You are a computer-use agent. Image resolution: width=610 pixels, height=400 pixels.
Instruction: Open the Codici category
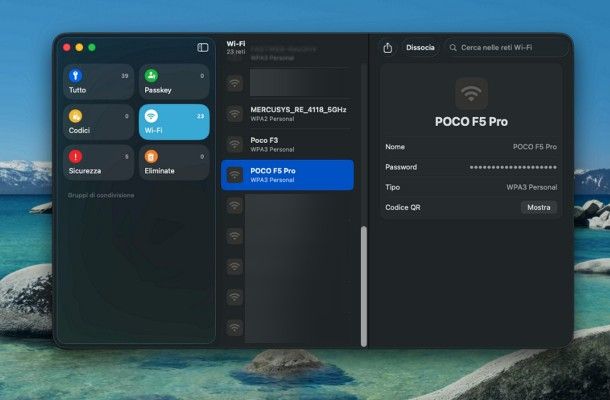coord(99,122)
